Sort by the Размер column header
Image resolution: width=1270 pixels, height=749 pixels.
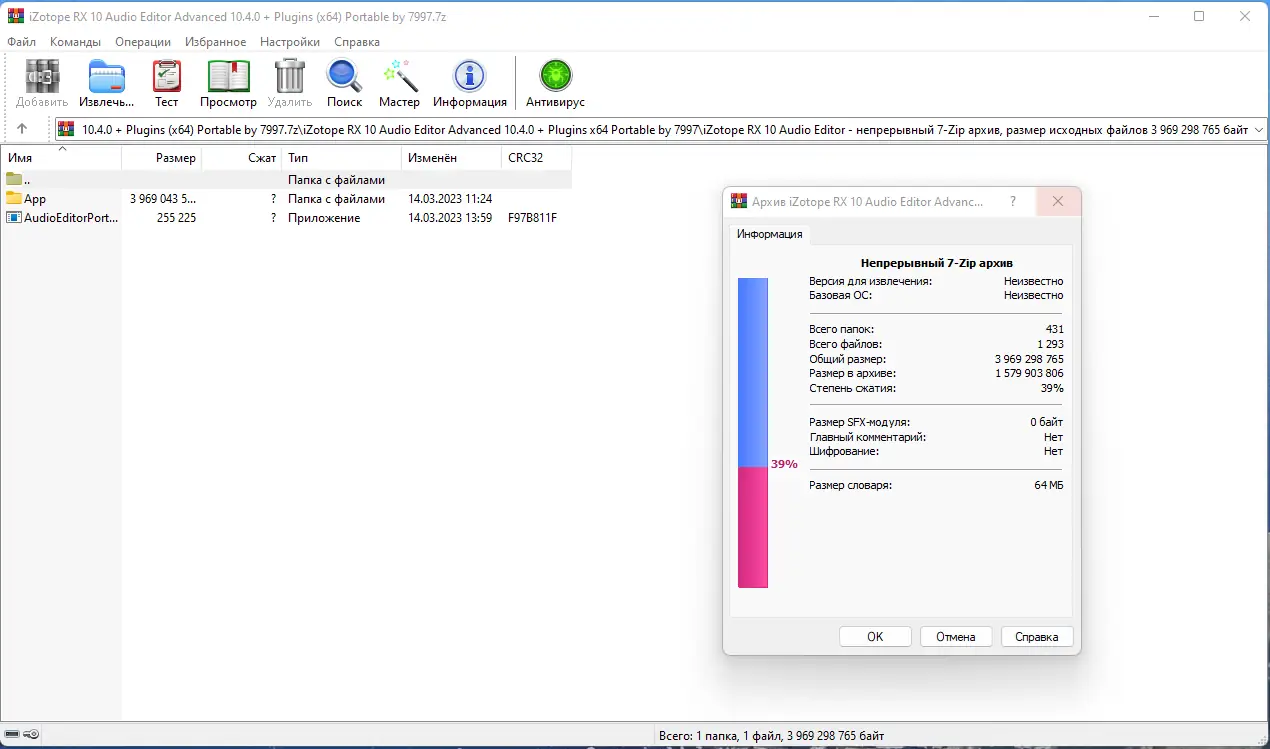161,158
